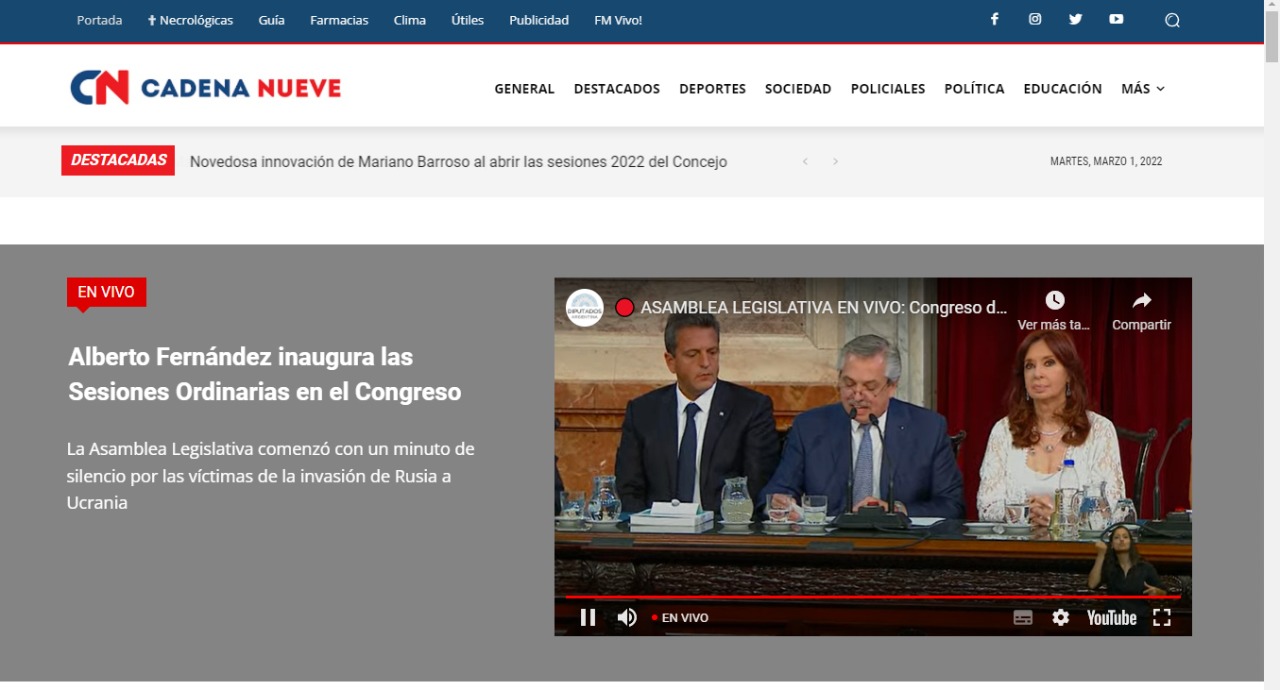Expand the MÁS dropdown menu
The height and width of the screenshot is (690, 1280).
point(1142,89)
